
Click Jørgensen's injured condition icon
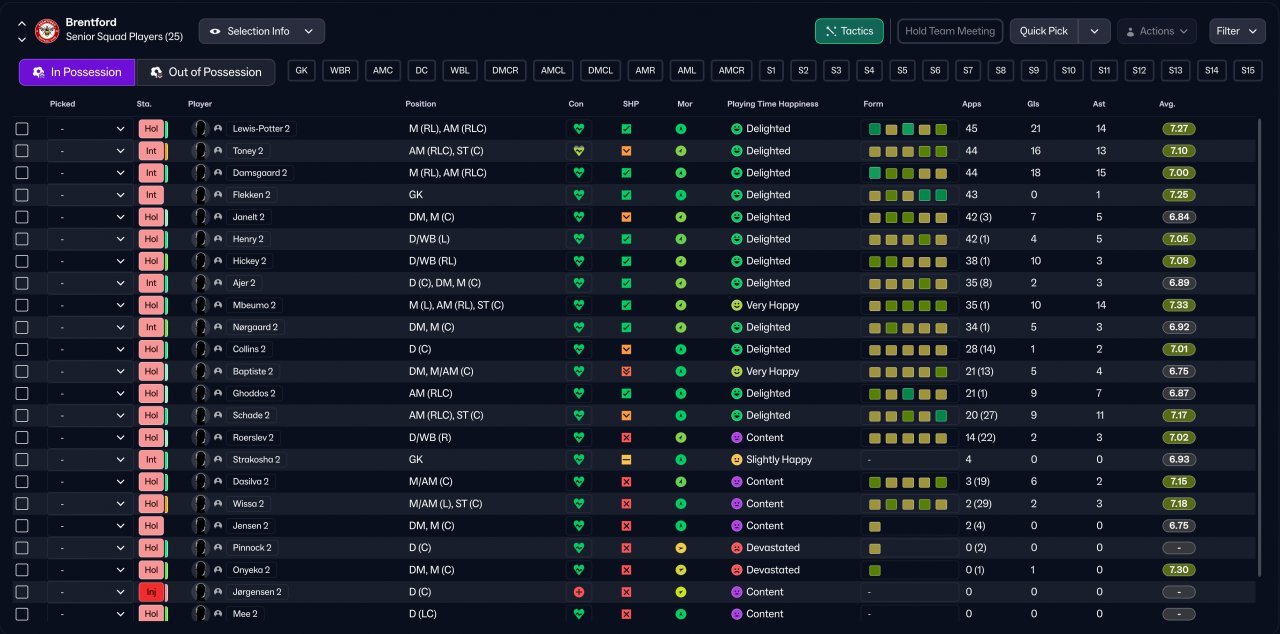[578, 592]
